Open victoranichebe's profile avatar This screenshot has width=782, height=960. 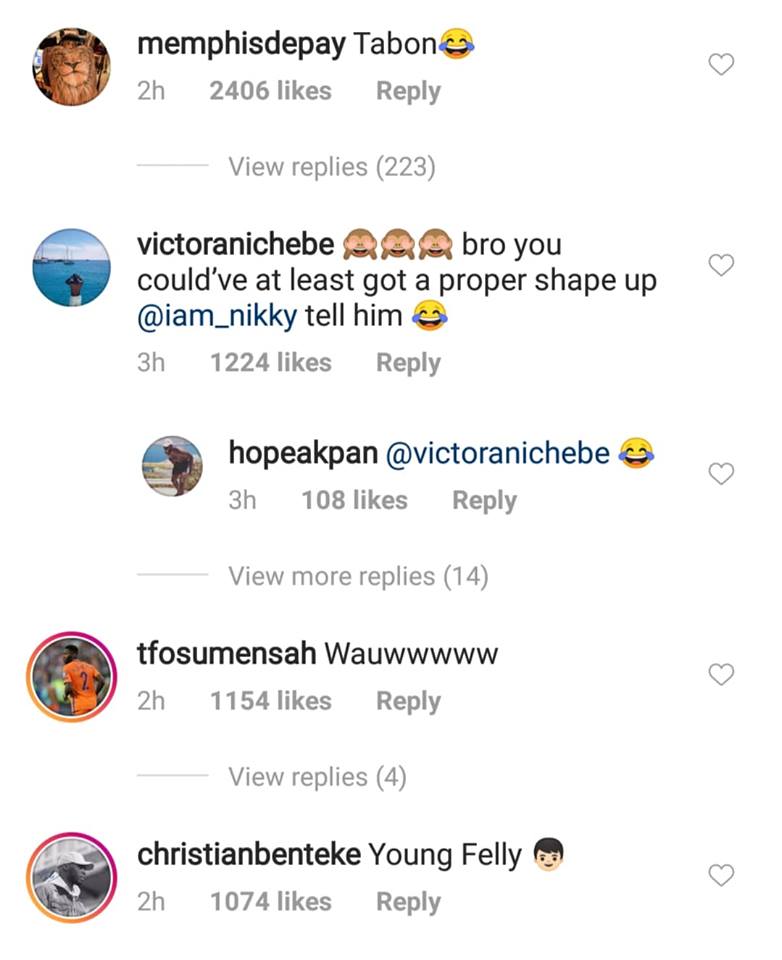click(x=70, y=267)
